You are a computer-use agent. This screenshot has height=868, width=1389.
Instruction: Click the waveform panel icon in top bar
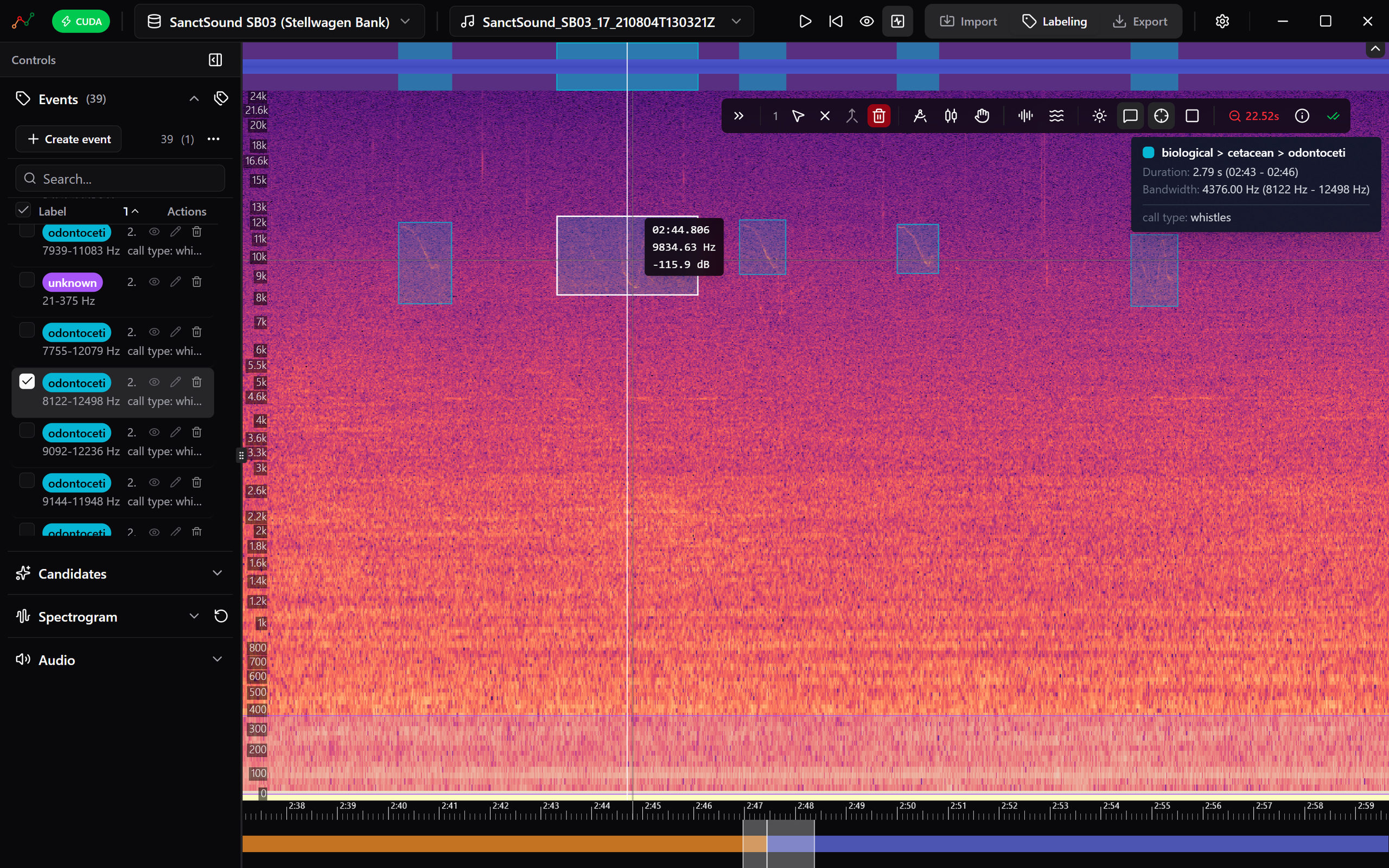897,21
